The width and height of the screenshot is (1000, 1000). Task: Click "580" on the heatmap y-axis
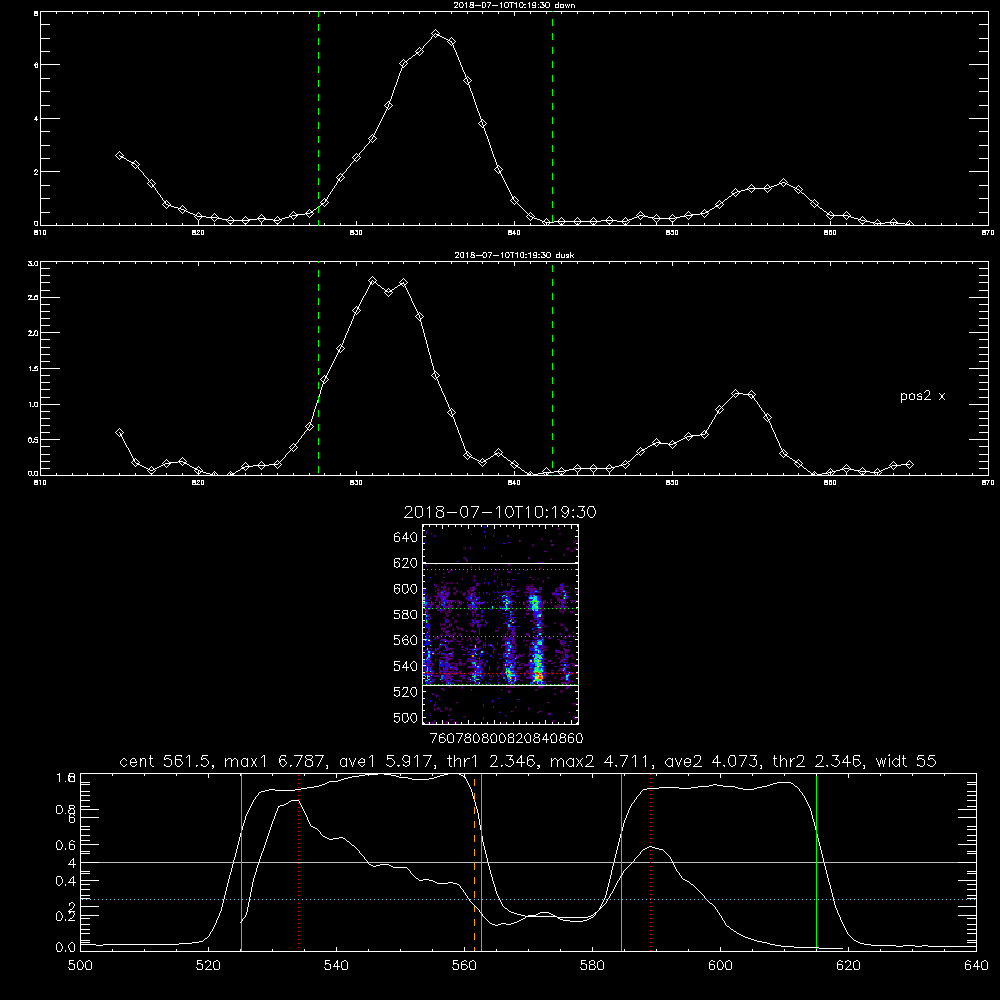(406, 615)
